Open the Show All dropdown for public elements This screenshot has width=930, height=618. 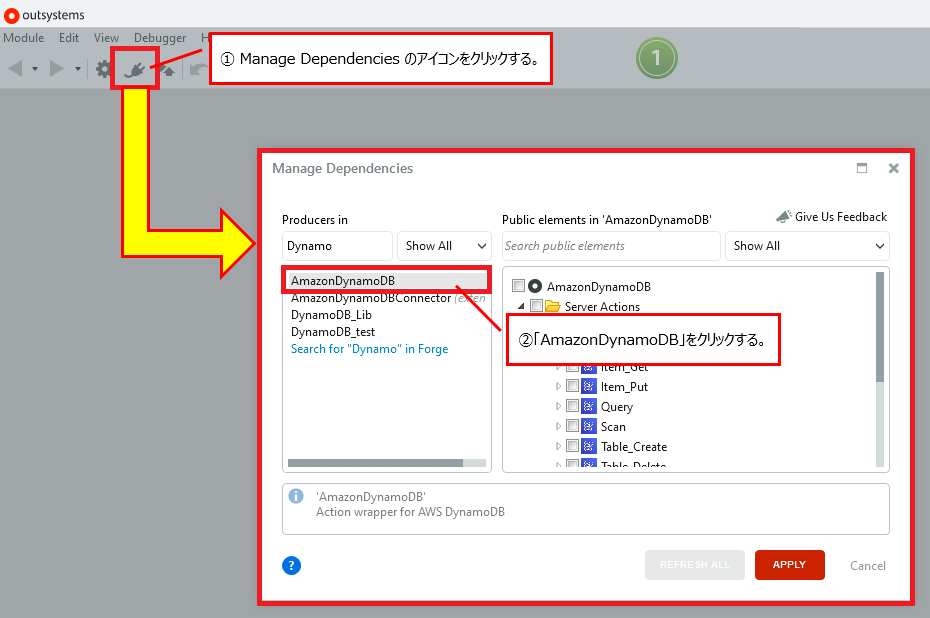tap(807, 245)
